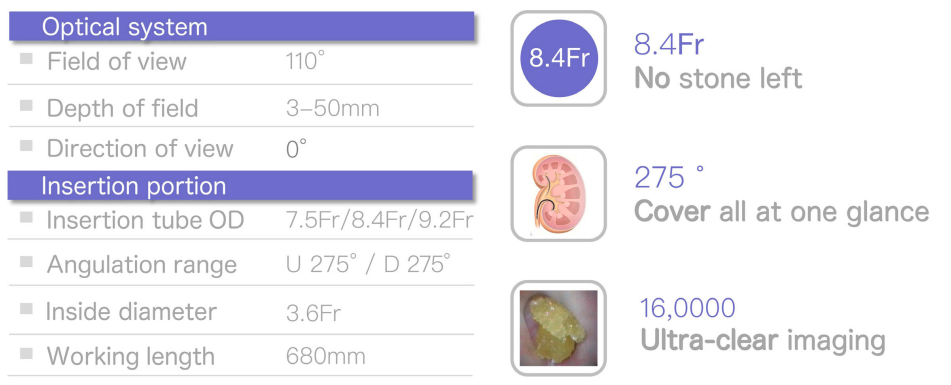Click the 3-50mm depth of field value

[332, 109]
